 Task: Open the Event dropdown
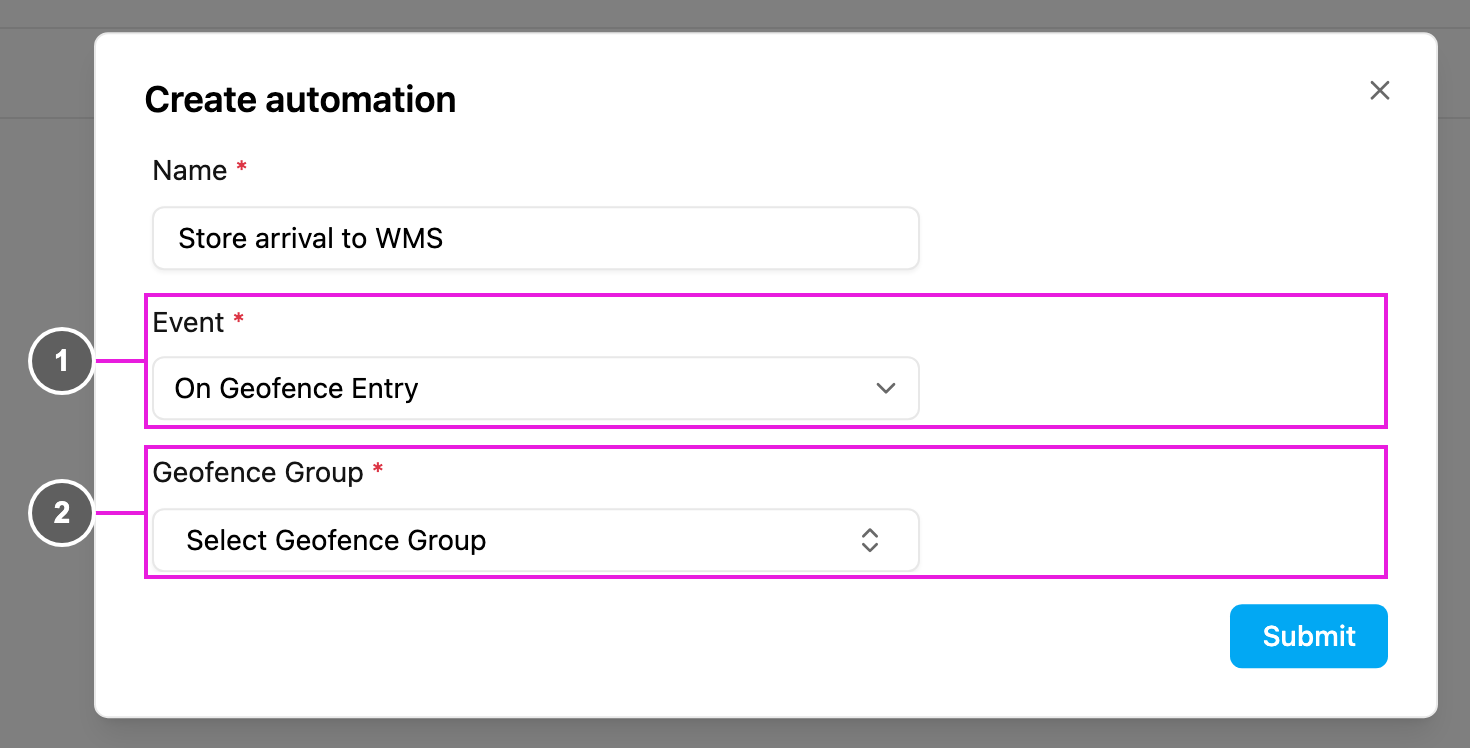click(x=536, y=388)
